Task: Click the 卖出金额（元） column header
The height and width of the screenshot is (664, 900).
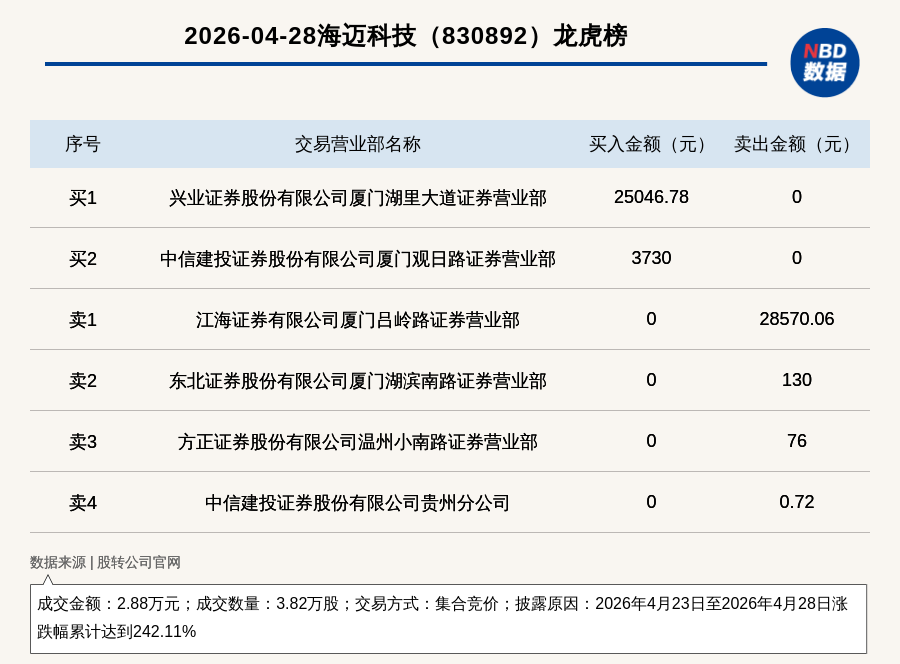Action: pos(796,144)
